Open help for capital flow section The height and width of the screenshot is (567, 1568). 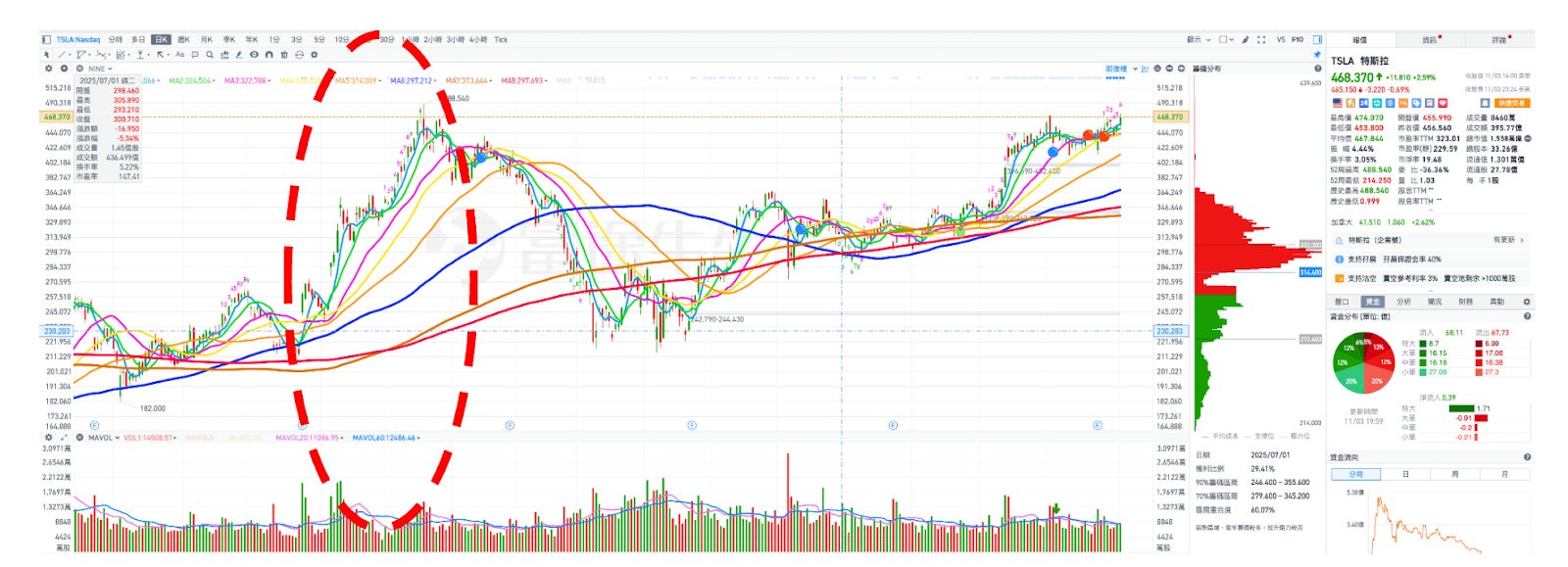point(1527,457)
